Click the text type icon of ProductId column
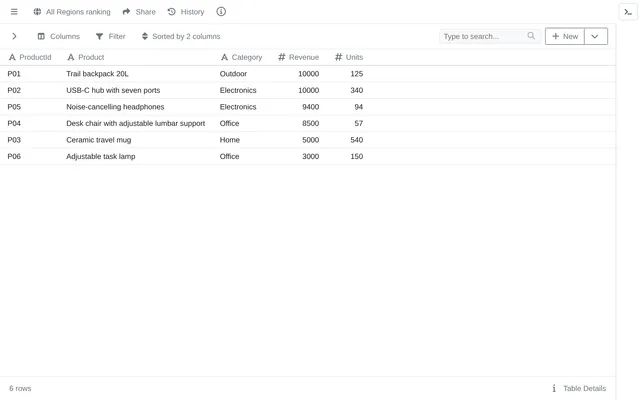Viewport: 640px width, 400px height. [x=12, y=57]
